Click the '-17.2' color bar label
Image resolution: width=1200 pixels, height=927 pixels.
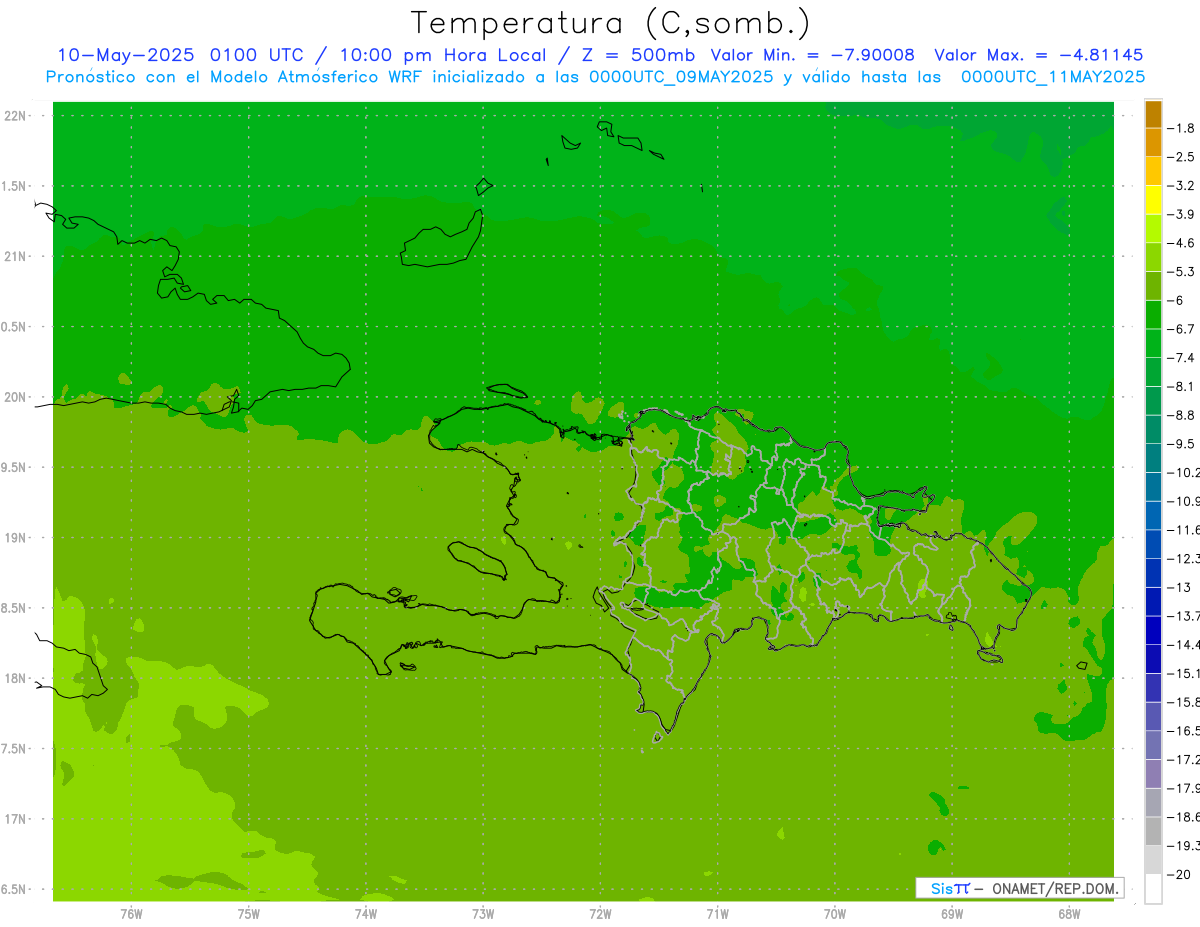(x=1182, y=760)
